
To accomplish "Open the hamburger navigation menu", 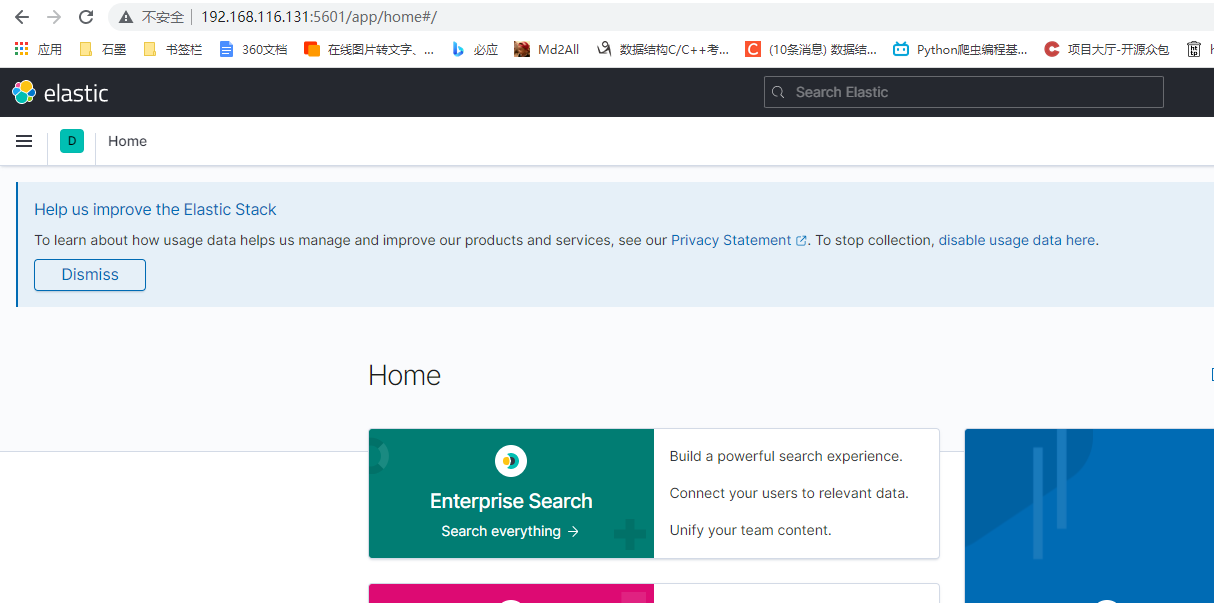I will 24,141.
